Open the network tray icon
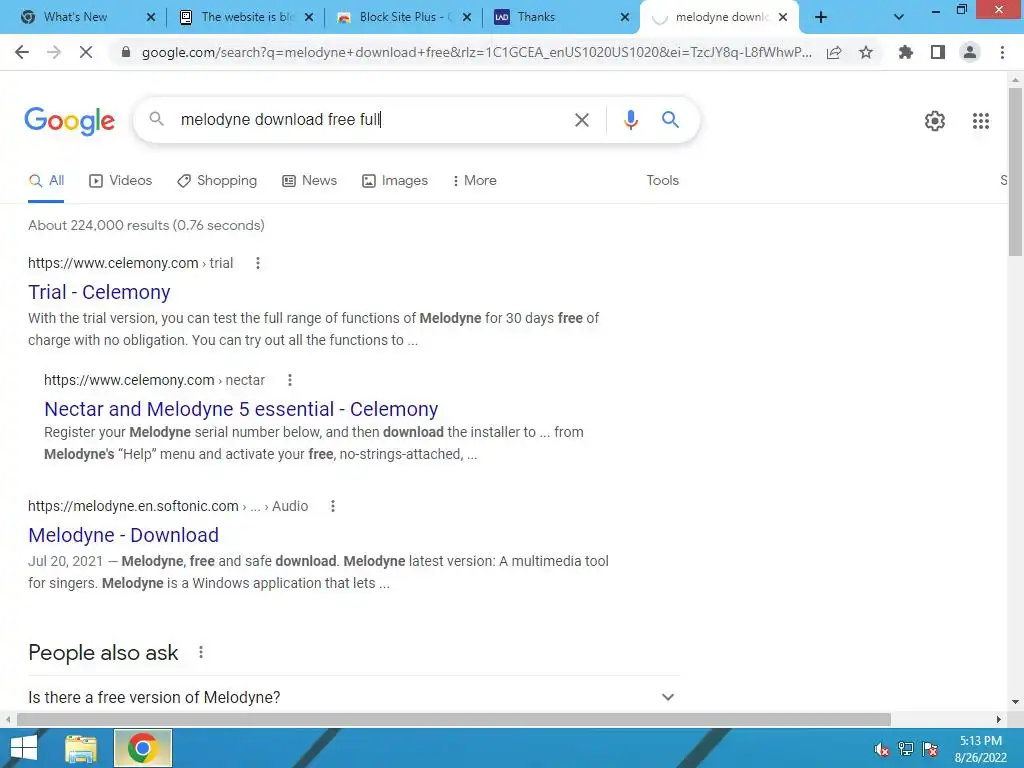This screenshot has height=768, width=1024. [x=906, y=749]
